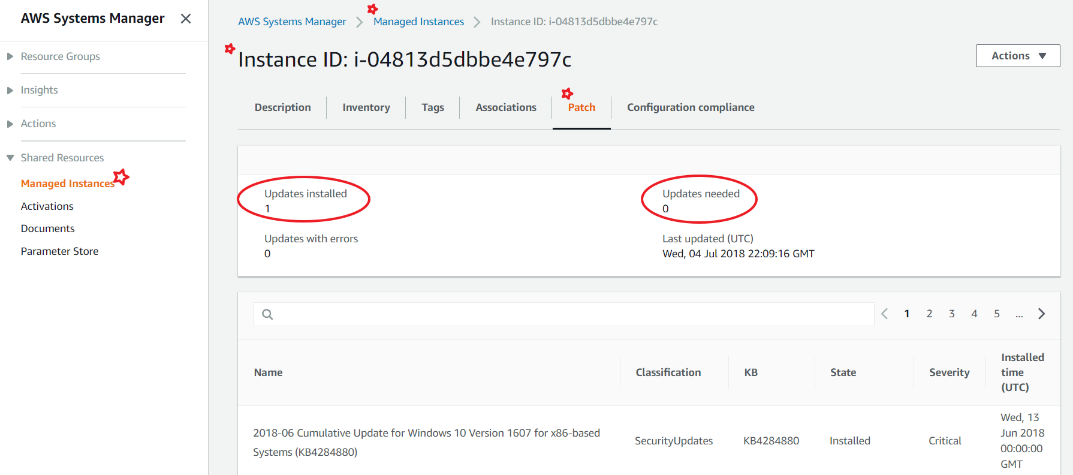Sort by the Name column header

pos(268,372)
